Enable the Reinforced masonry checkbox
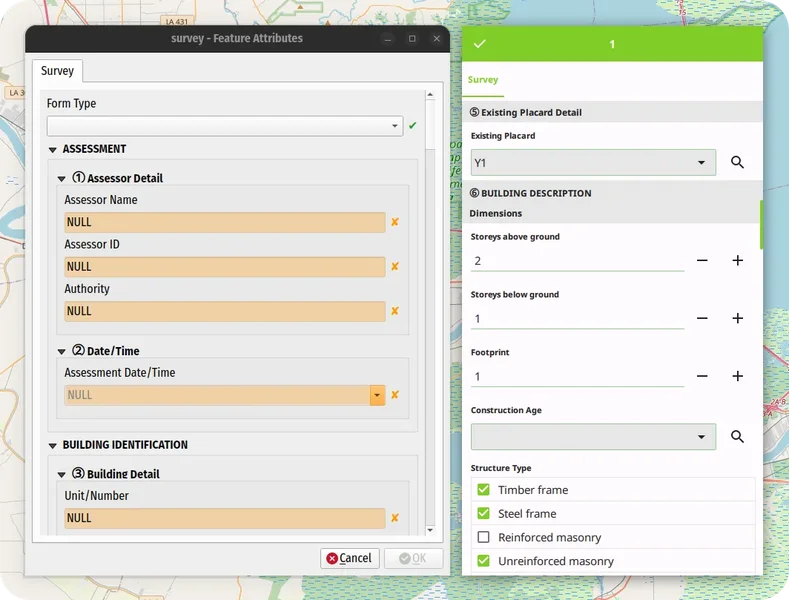The width and height of the screenshot is (789, 600). [x=484, y=538]
